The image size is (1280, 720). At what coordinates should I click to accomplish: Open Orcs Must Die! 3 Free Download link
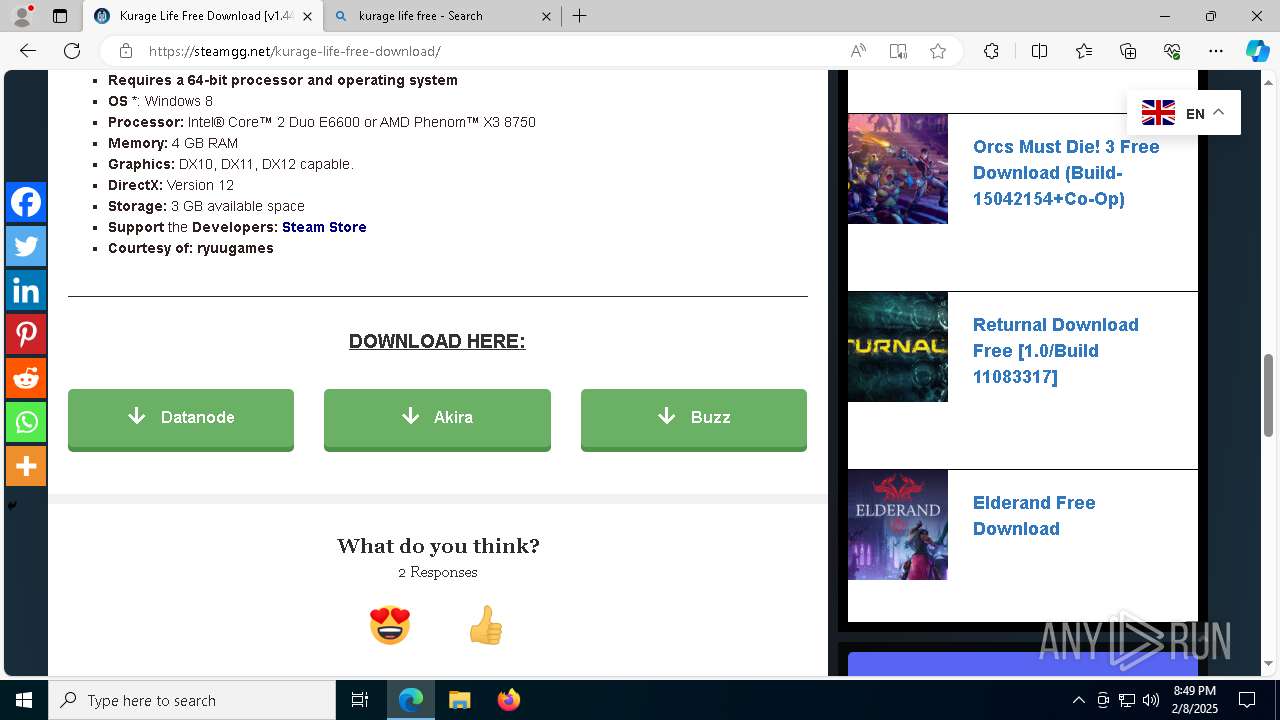click(x=1066, y=173)
